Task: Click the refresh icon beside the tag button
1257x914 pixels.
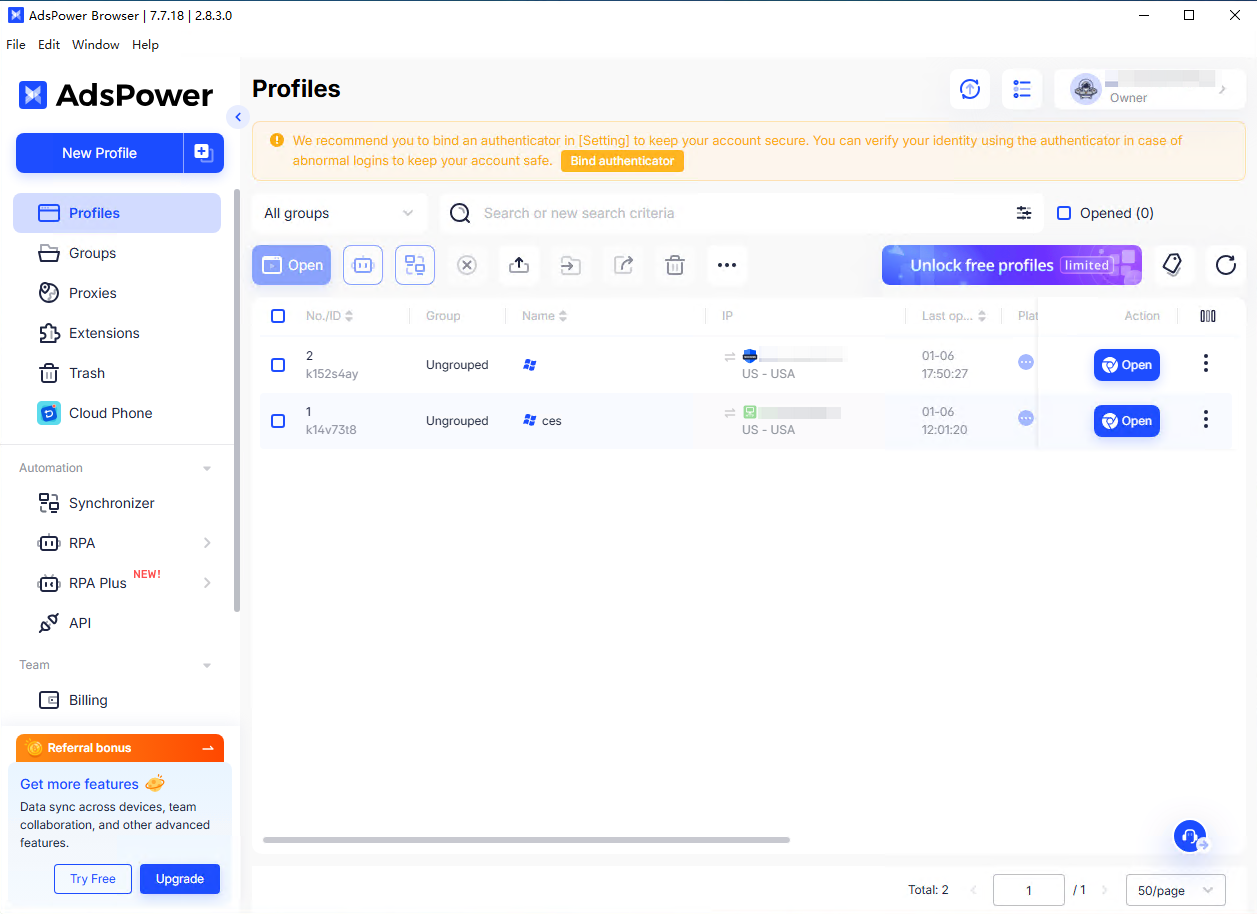Action: coord(1225,265)
